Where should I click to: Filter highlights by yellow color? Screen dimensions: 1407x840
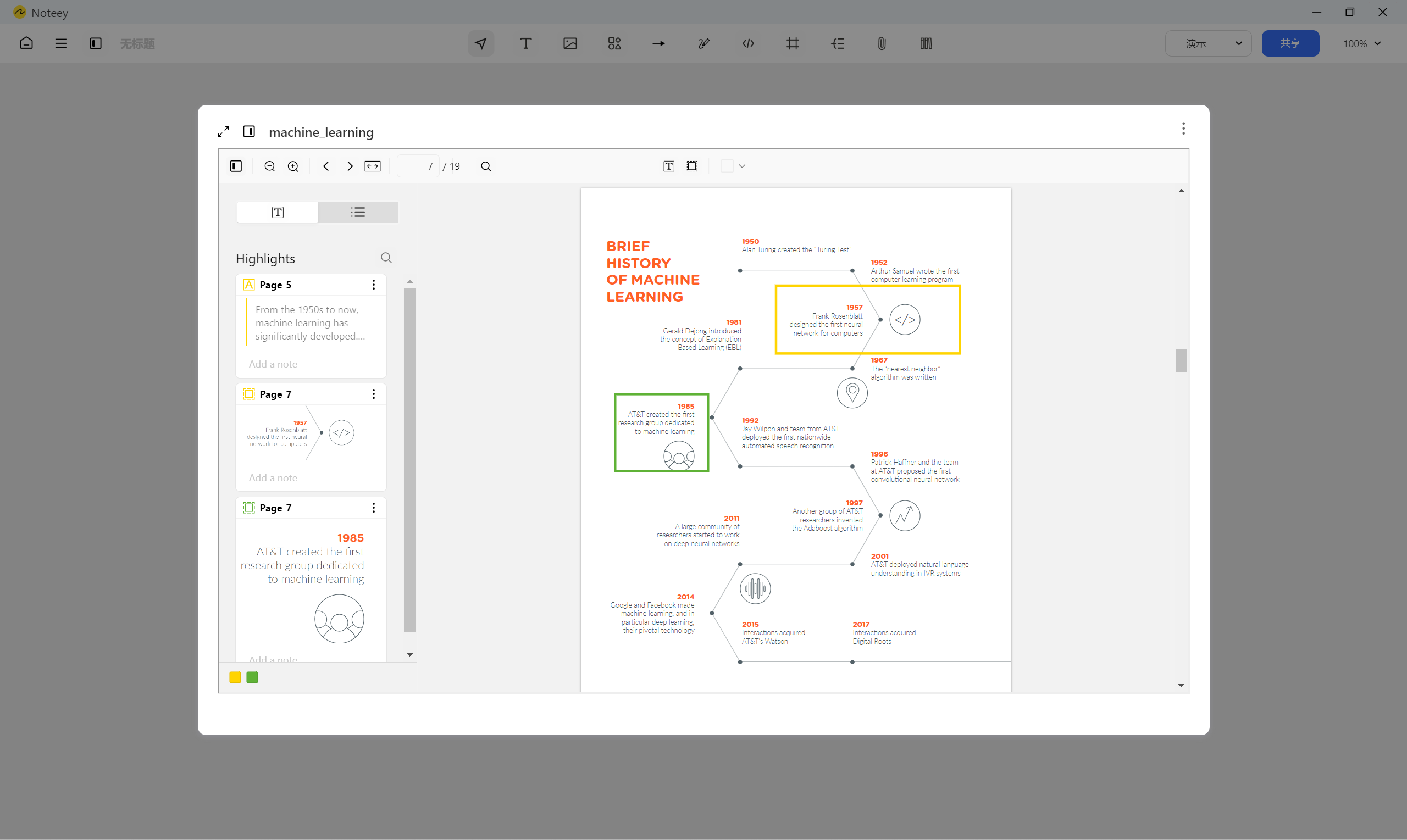pyautogui.click(x=235, y=677)
